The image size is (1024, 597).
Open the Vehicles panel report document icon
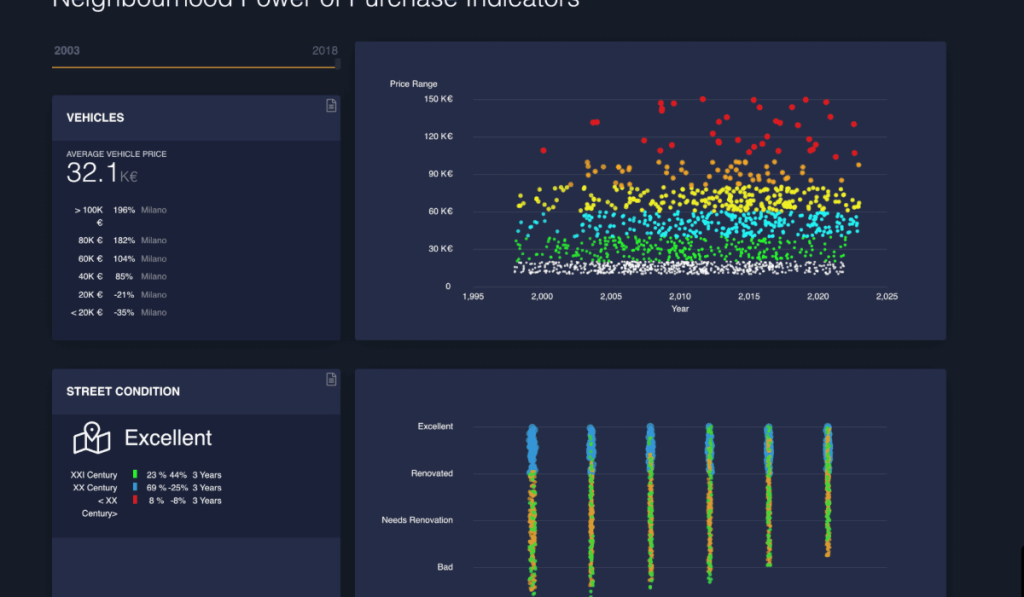331,105
